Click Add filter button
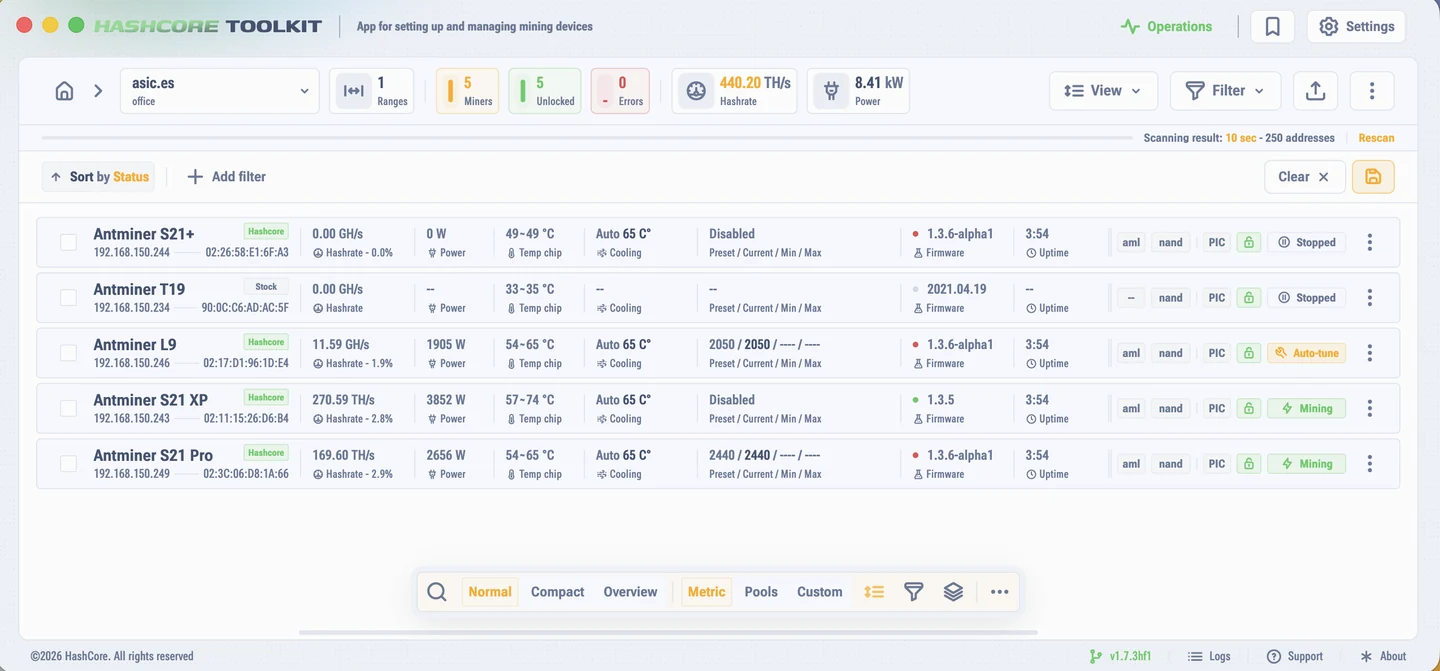The image size is (1440, 671). pos(227,177)
